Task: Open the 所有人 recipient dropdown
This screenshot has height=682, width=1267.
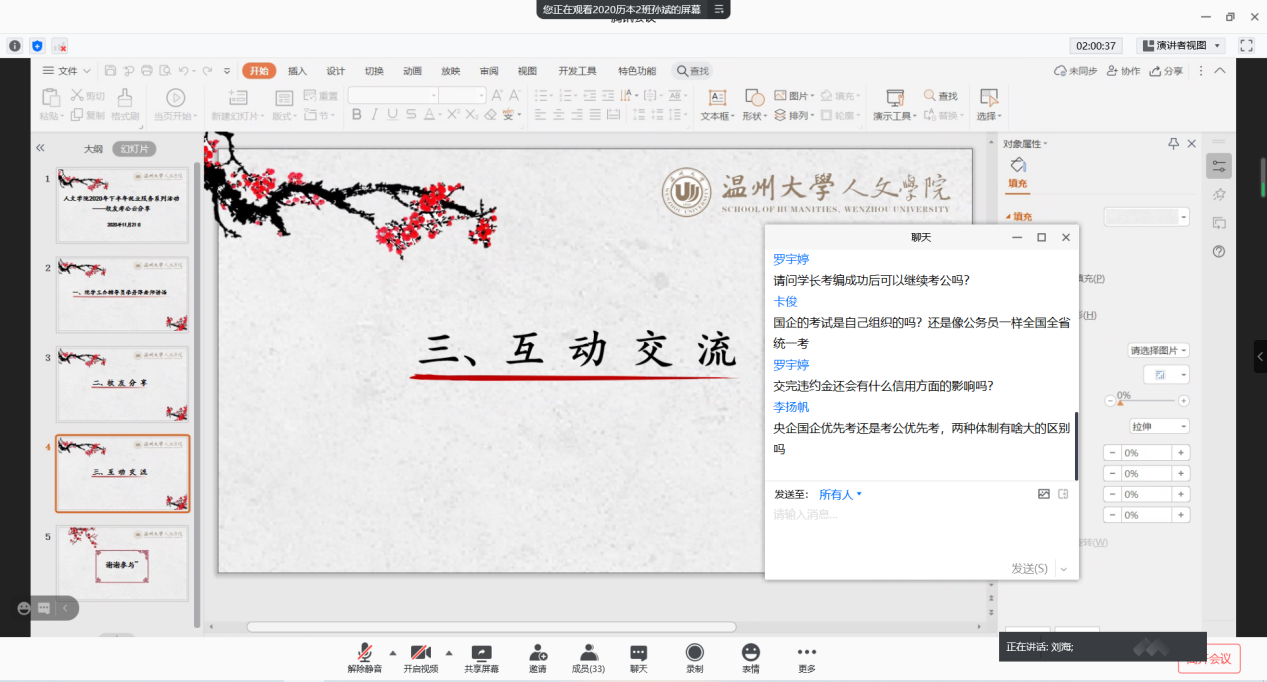Action: pos(840,494)
